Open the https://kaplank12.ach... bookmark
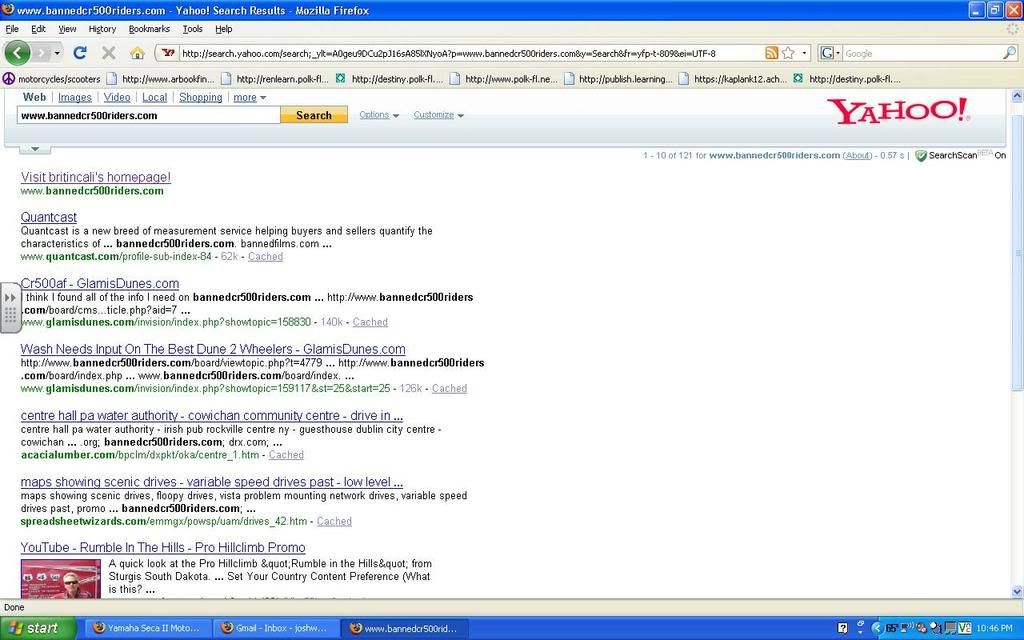 point(733,79)
